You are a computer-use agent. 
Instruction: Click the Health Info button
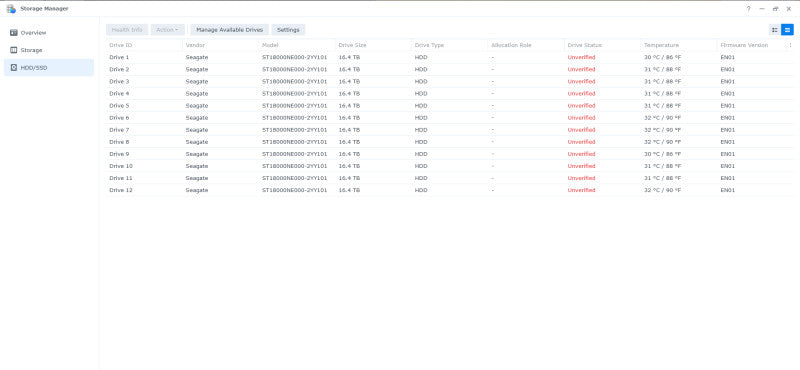point(127,30)
